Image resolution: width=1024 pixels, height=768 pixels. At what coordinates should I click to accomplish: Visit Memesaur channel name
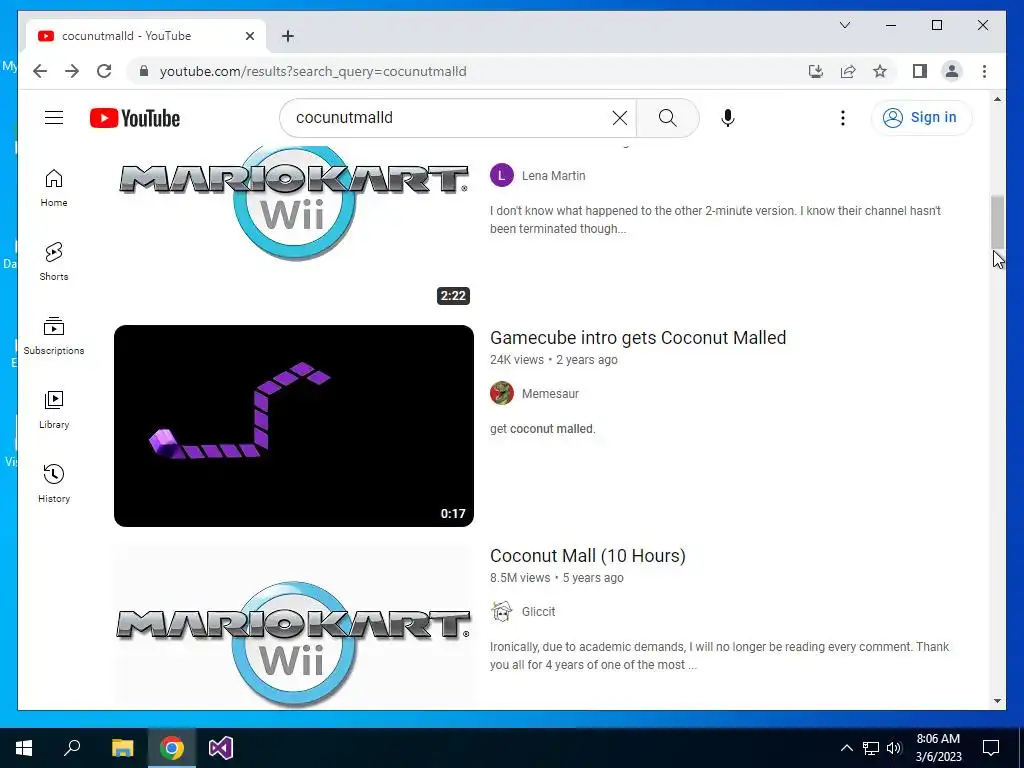[550, 394]
